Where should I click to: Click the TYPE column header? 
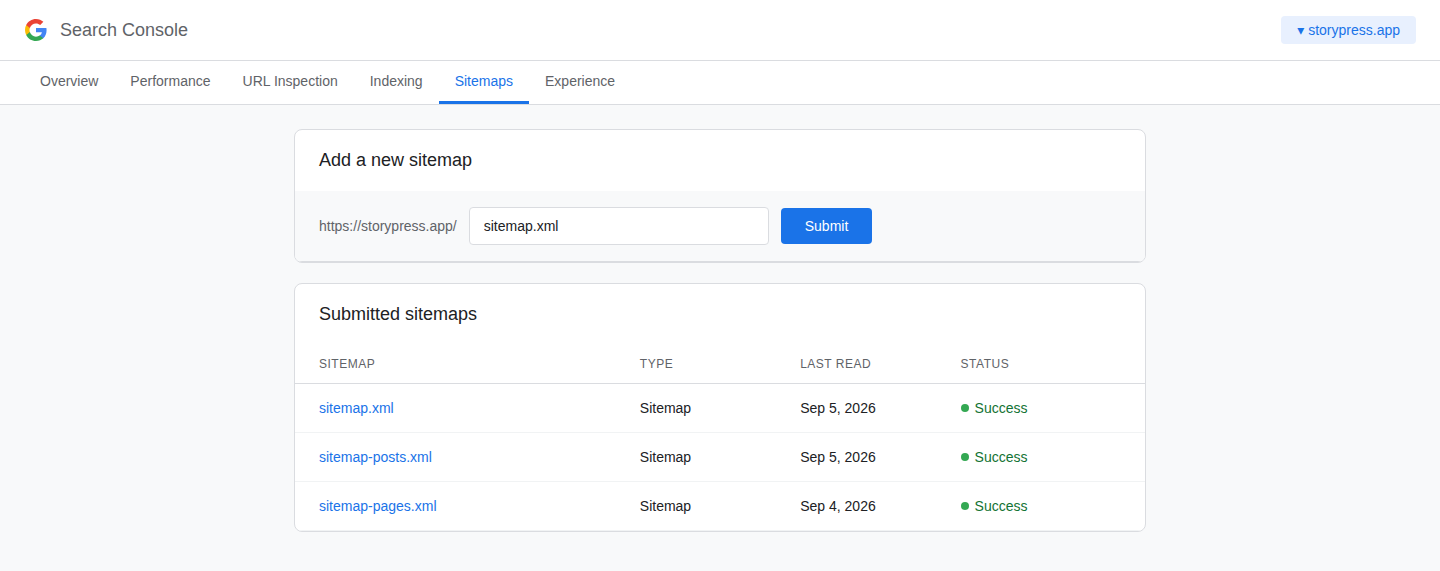656,364
